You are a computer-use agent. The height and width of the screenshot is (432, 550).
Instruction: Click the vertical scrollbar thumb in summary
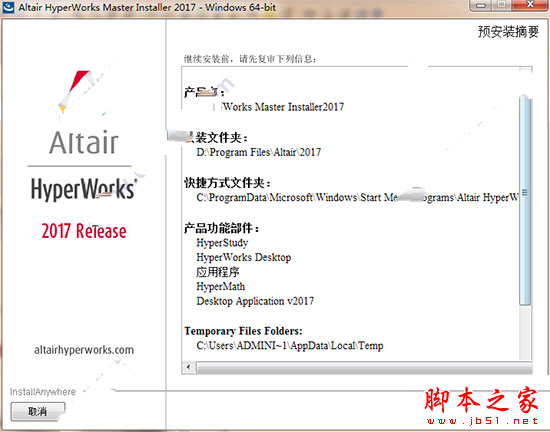pyautogui.click(x=524, y=200)
